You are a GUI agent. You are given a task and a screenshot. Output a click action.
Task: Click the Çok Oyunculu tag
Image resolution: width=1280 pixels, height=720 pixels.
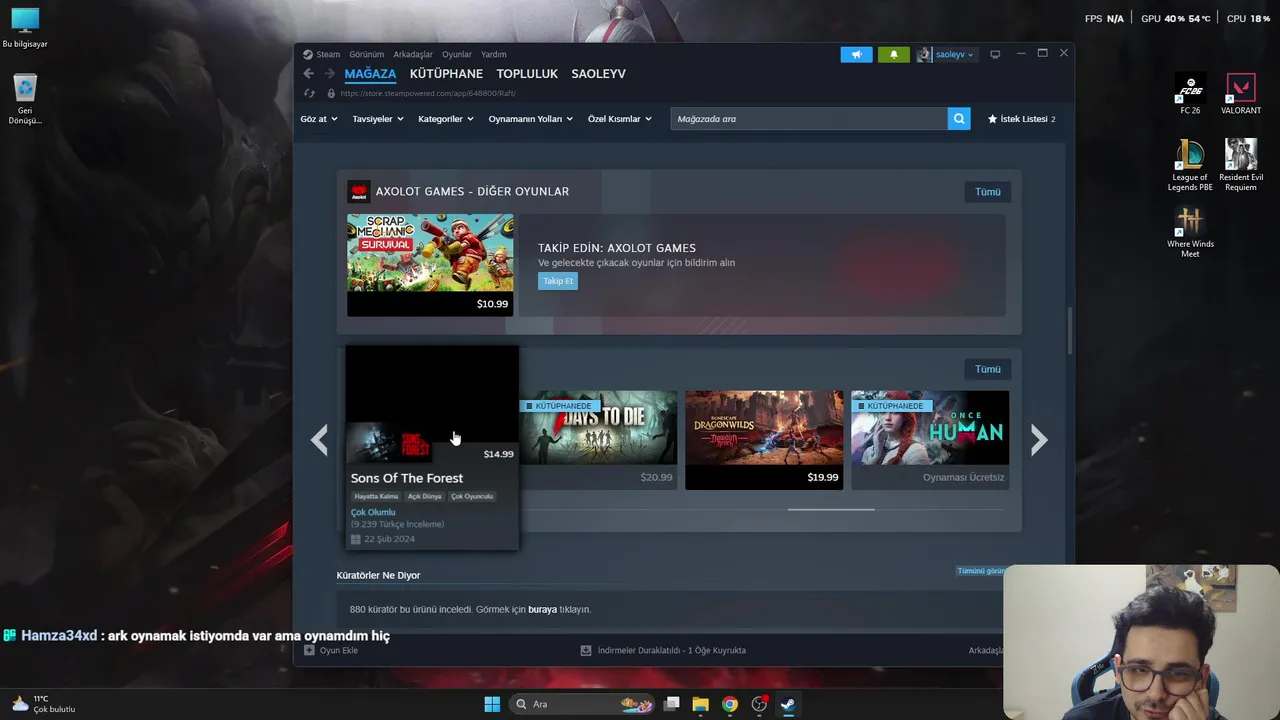(x=472, y=497)
